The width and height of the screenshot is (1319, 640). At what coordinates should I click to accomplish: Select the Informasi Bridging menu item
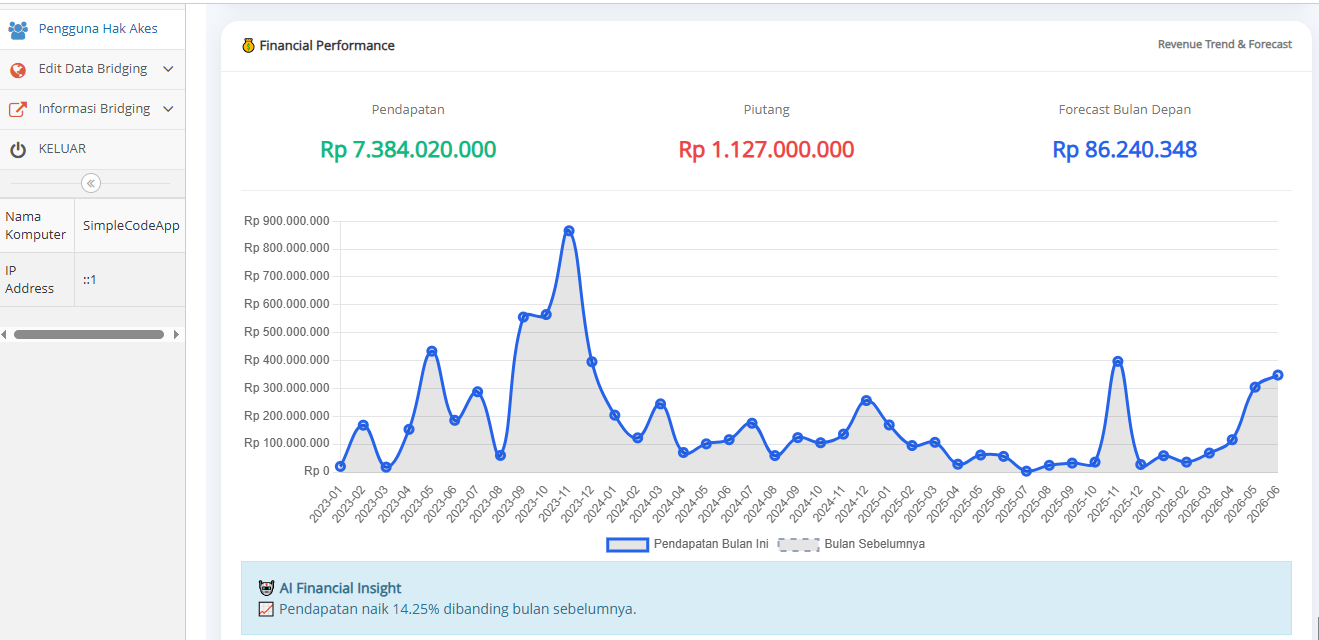[92, 109]
